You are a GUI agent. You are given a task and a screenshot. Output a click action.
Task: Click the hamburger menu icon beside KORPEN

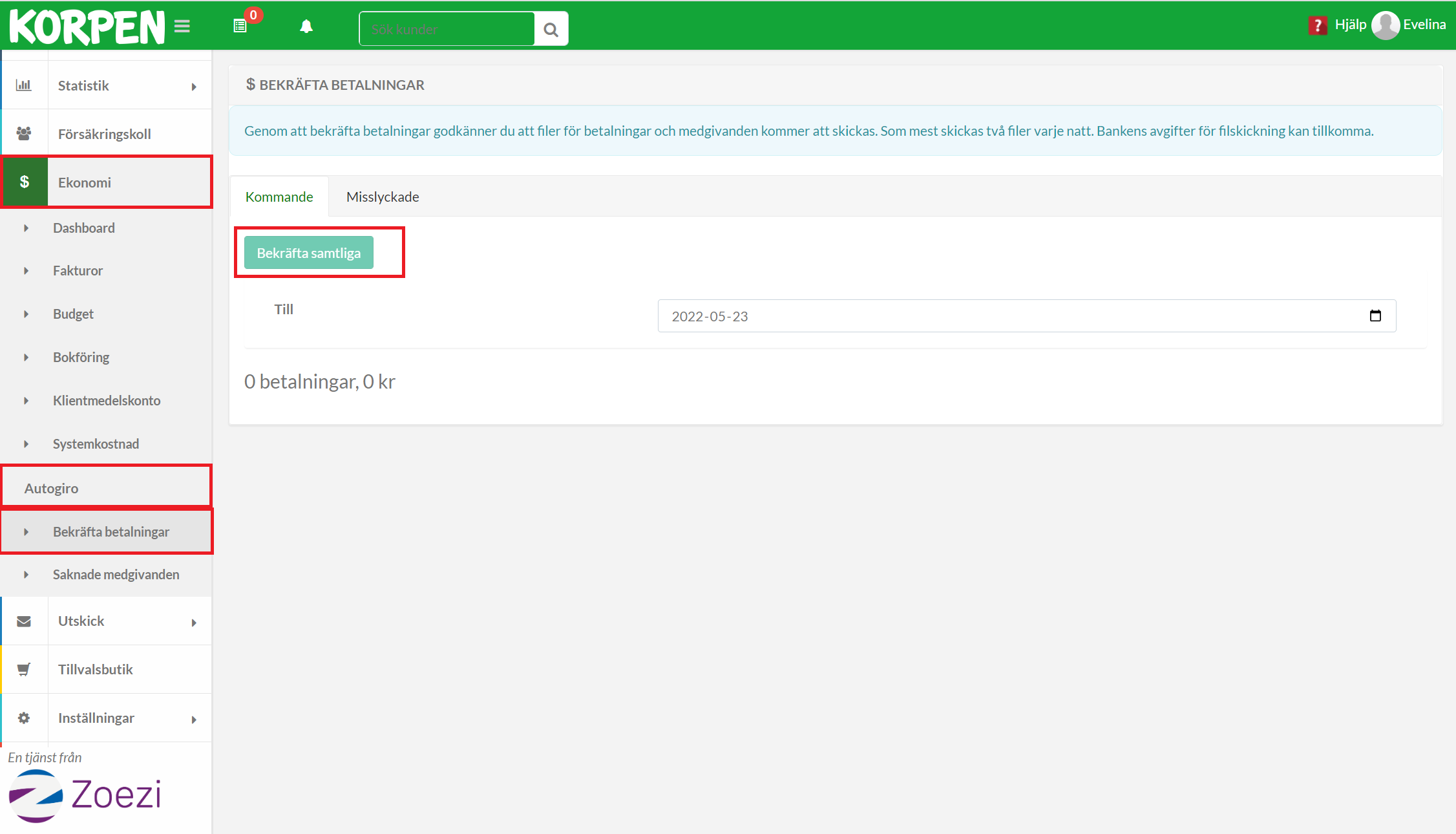tap(182, 27)
